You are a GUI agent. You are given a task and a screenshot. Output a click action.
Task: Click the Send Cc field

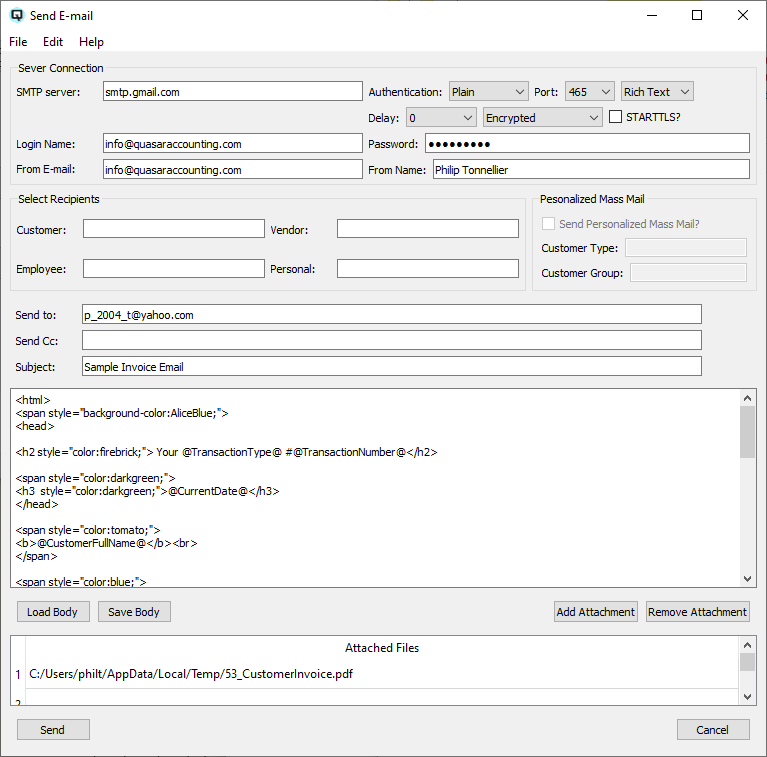pyautogui.click(x=392, y=340)
